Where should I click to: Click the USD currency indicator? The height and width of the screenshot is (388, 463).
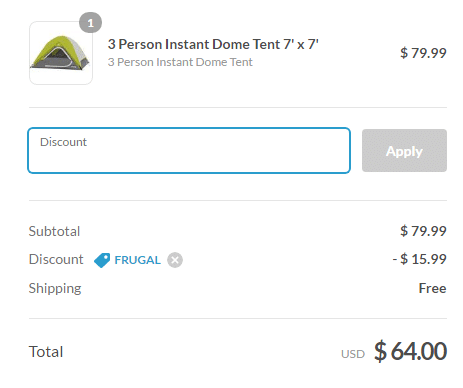click(x=353, y=354)
